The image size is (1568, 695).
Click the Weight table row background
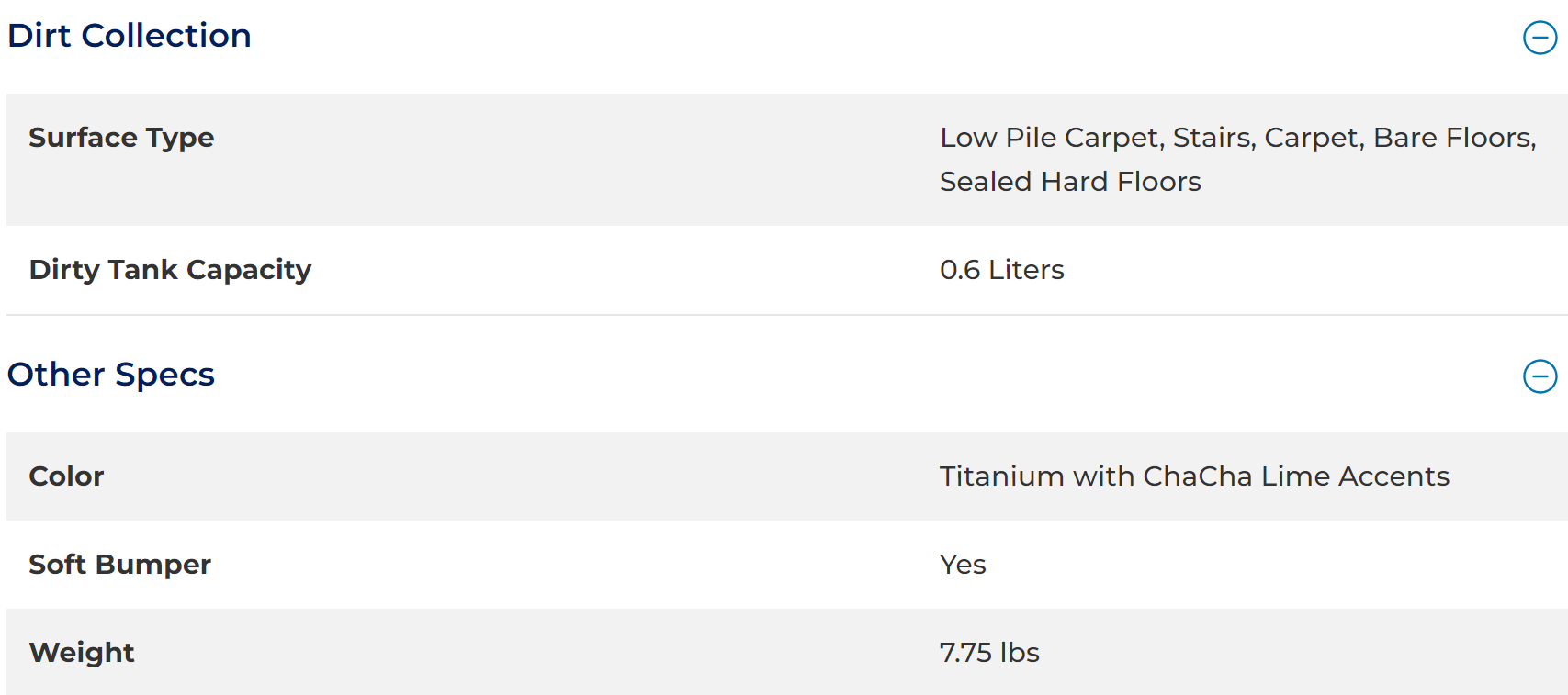tap(787, 652)
